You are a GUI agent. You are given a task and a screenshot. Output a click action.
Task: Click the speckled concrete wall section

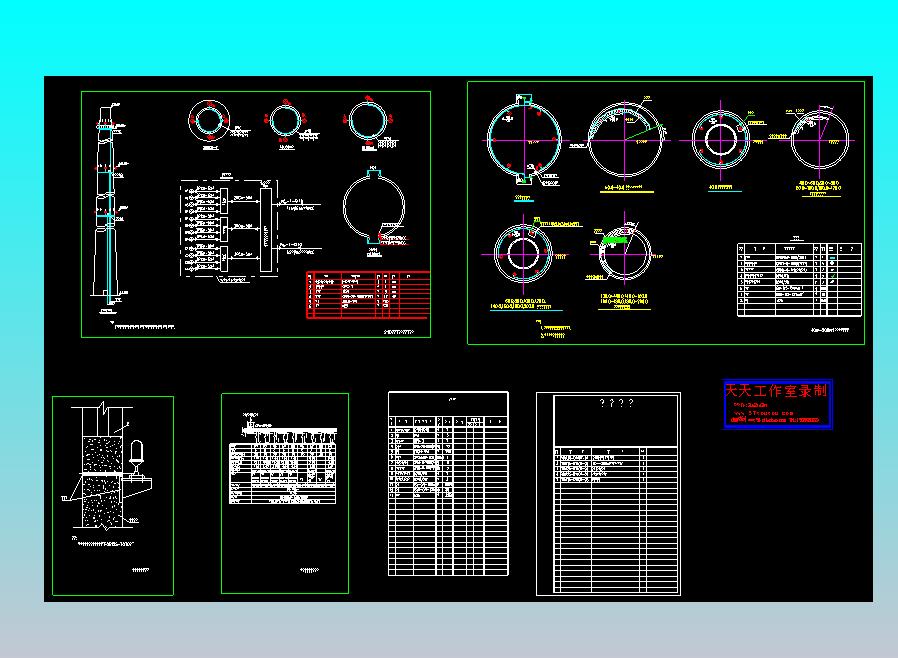tap(102, 481)
